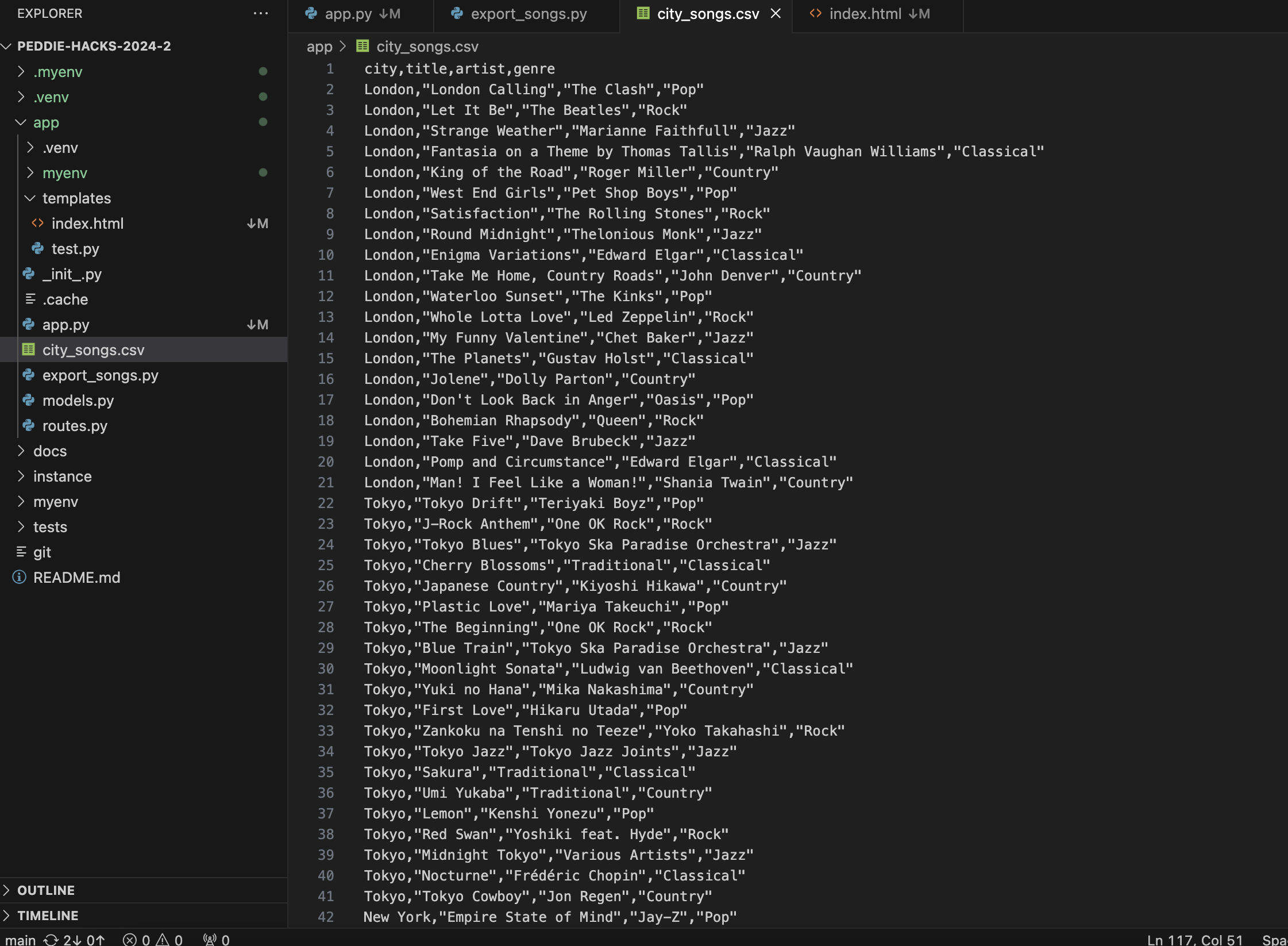Expand the TIMELINE section
This screenshot has width=1288, height=946.
(x=48, y=916)
